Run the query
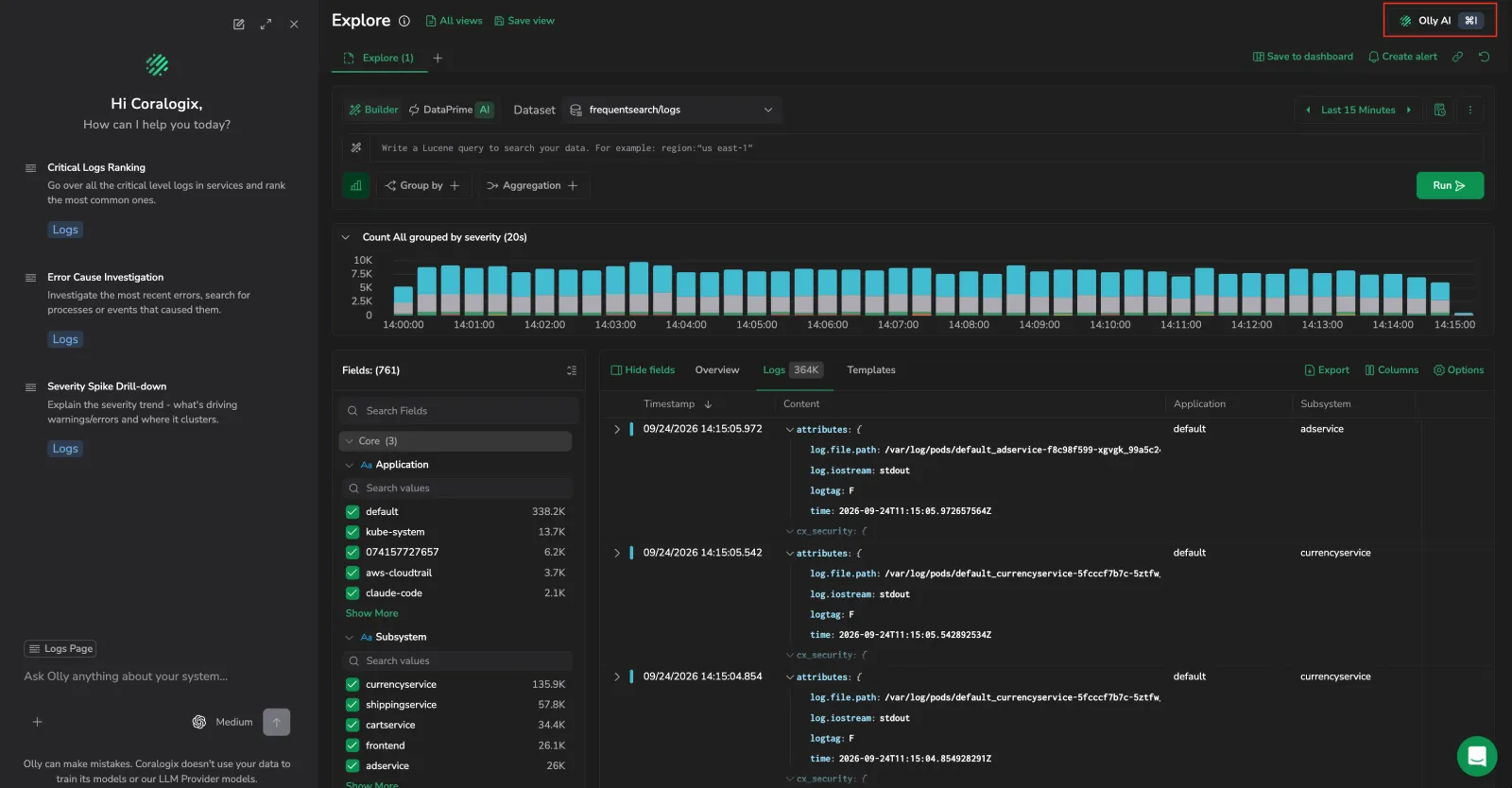This screenshot has width=1512, height=788. tap(1450, 186)
